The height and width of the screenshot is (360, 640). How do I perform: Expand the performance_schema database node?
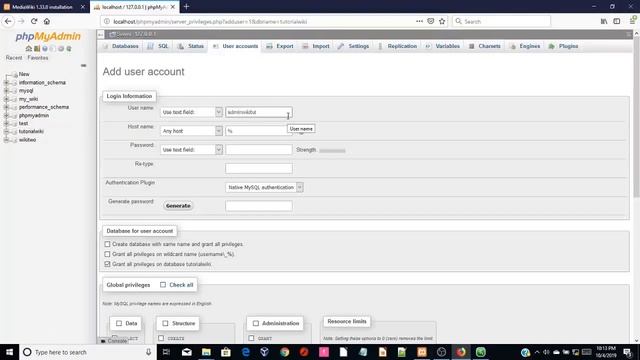(6, 107)
